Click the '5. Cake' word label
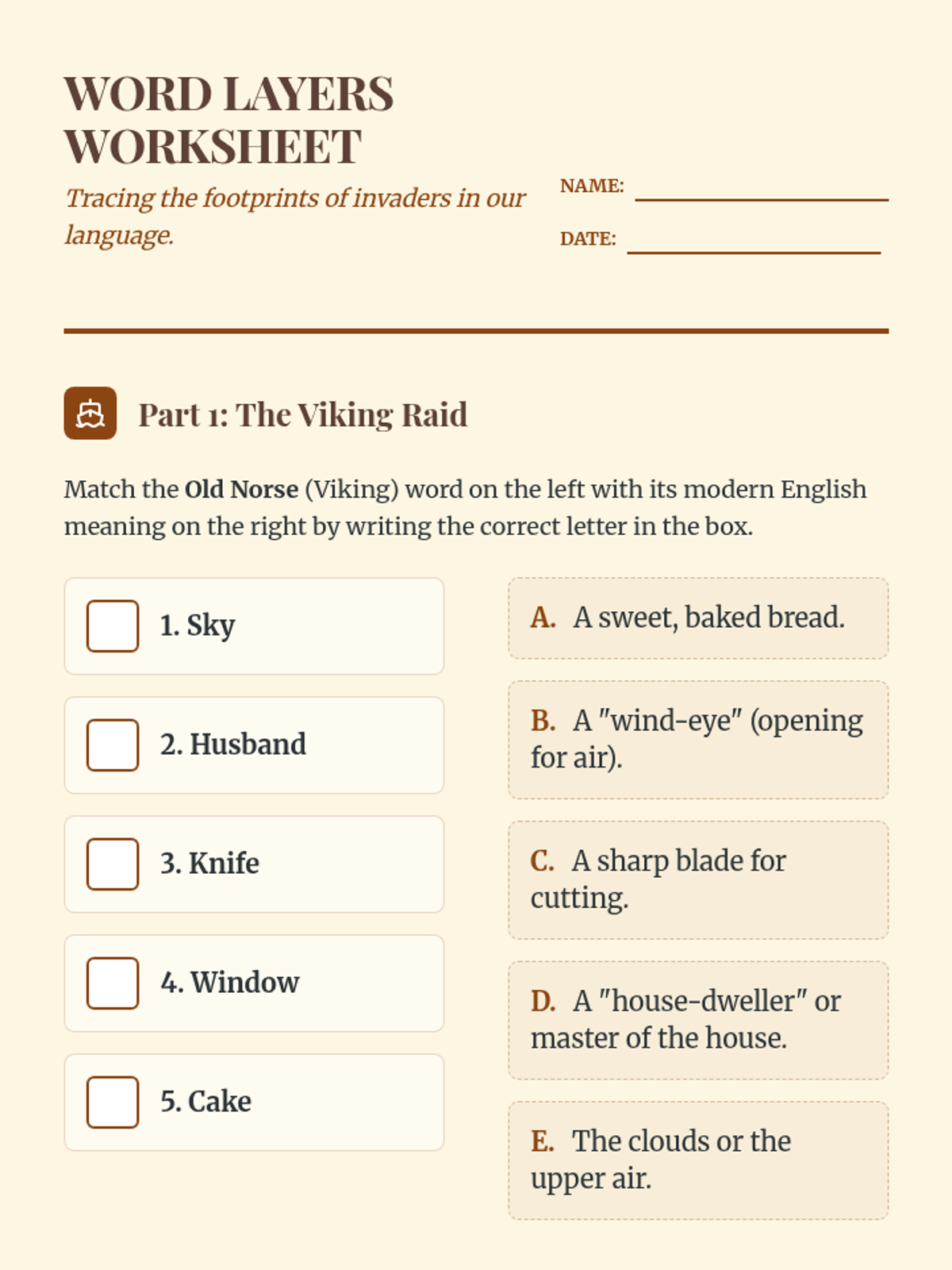The height and width of the screenshot is (1270, 952). [206, 1103]
